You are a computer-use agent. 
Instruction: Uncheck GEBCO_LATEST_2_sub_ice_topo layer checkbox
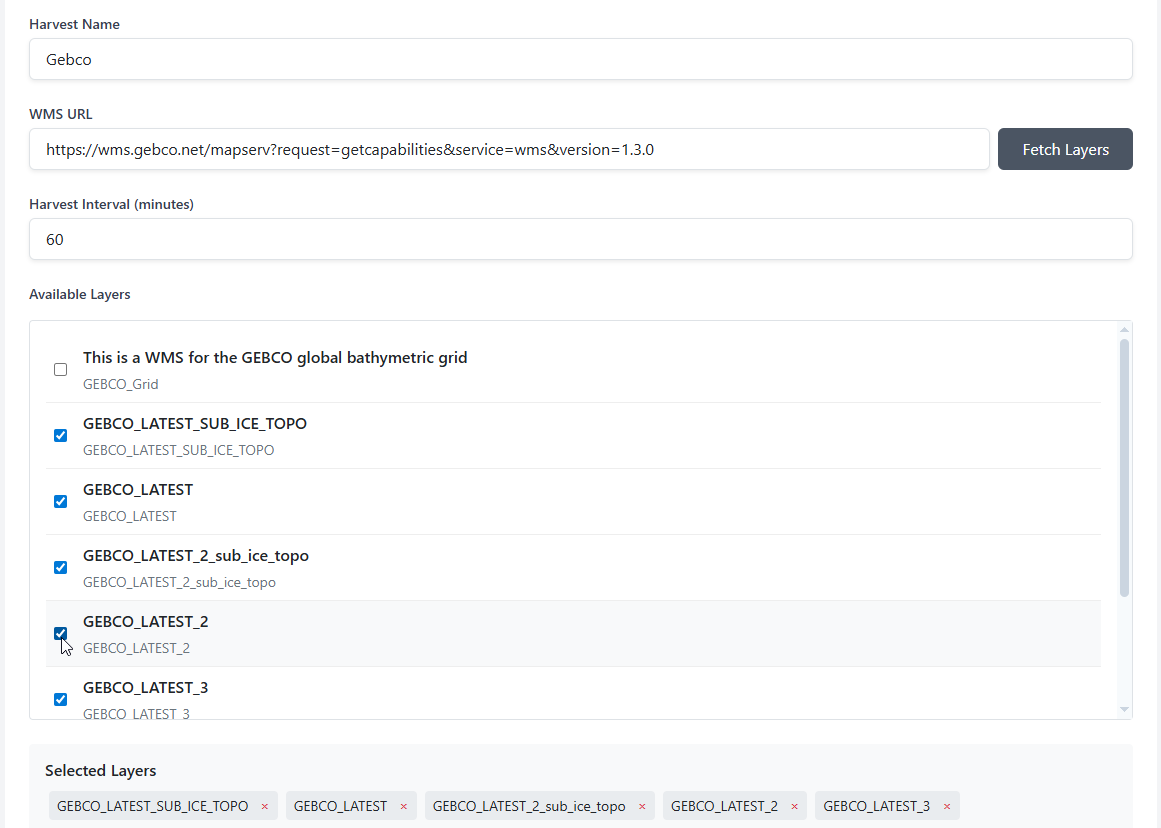[x=61, y=568]
